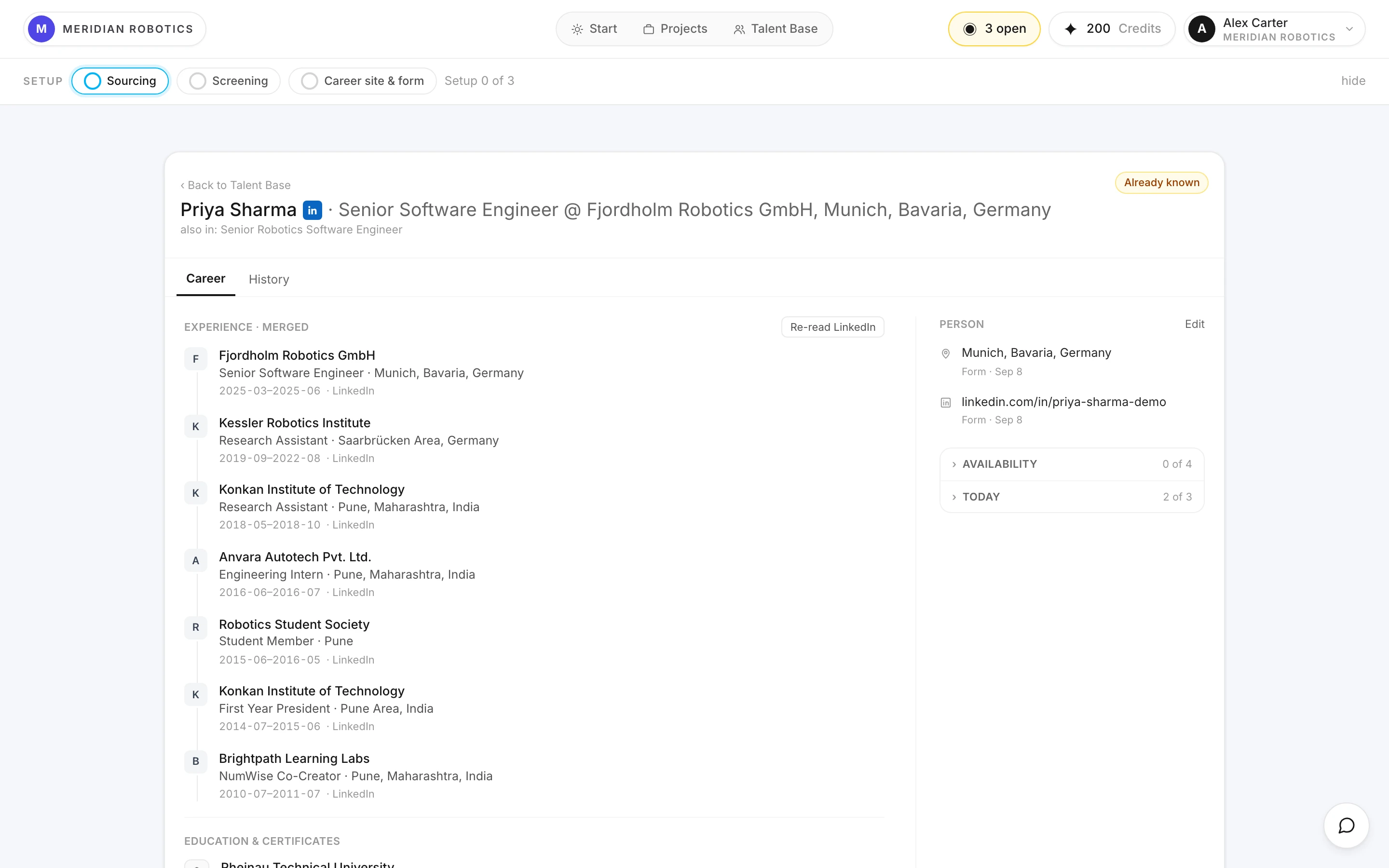Screen dimensions: 1389x868
Task: Click the Munich, Bavaria, Germany location text
Action: [1036, 353]
